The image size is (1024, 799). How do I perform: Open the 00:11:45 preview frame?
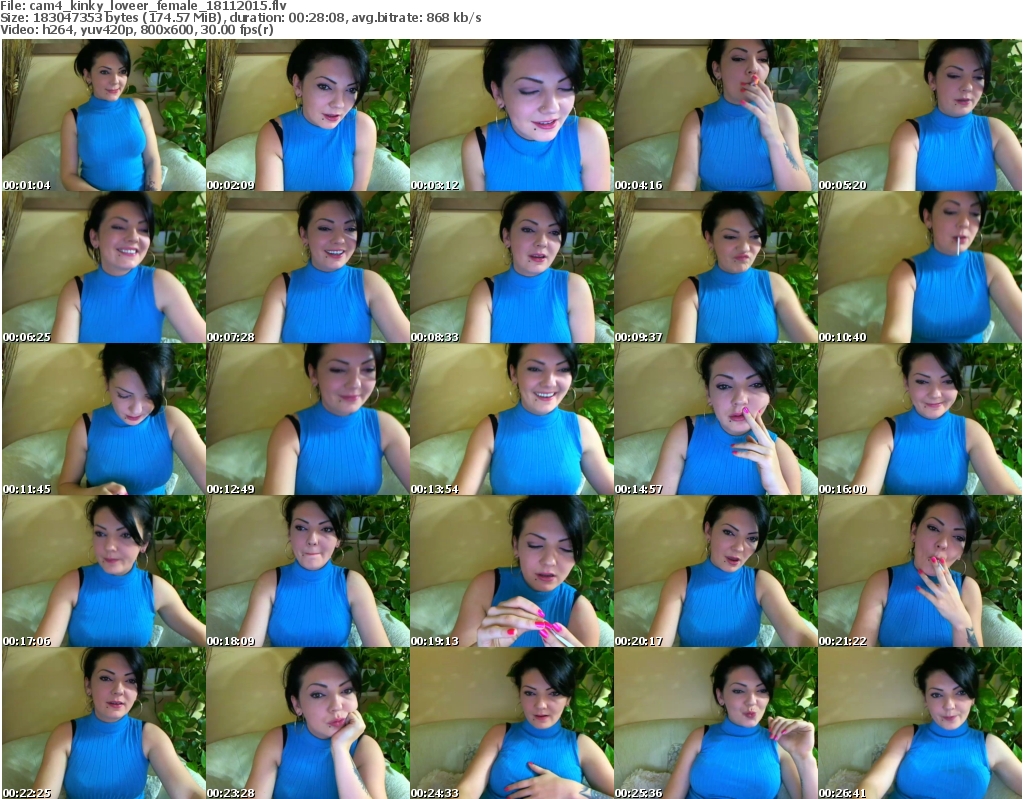pos(104,419)
